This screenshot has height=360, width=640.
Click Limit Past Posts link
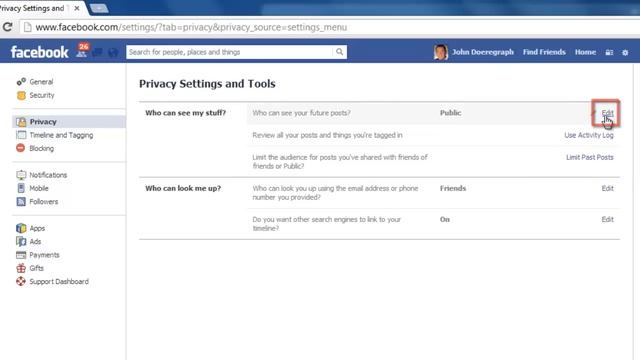click(590, 157)
